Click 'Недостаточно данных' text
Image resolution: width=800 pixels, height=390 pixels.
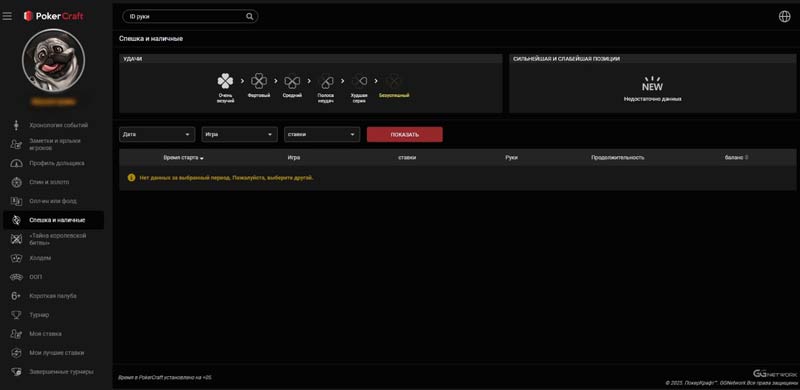pos(652,99)
